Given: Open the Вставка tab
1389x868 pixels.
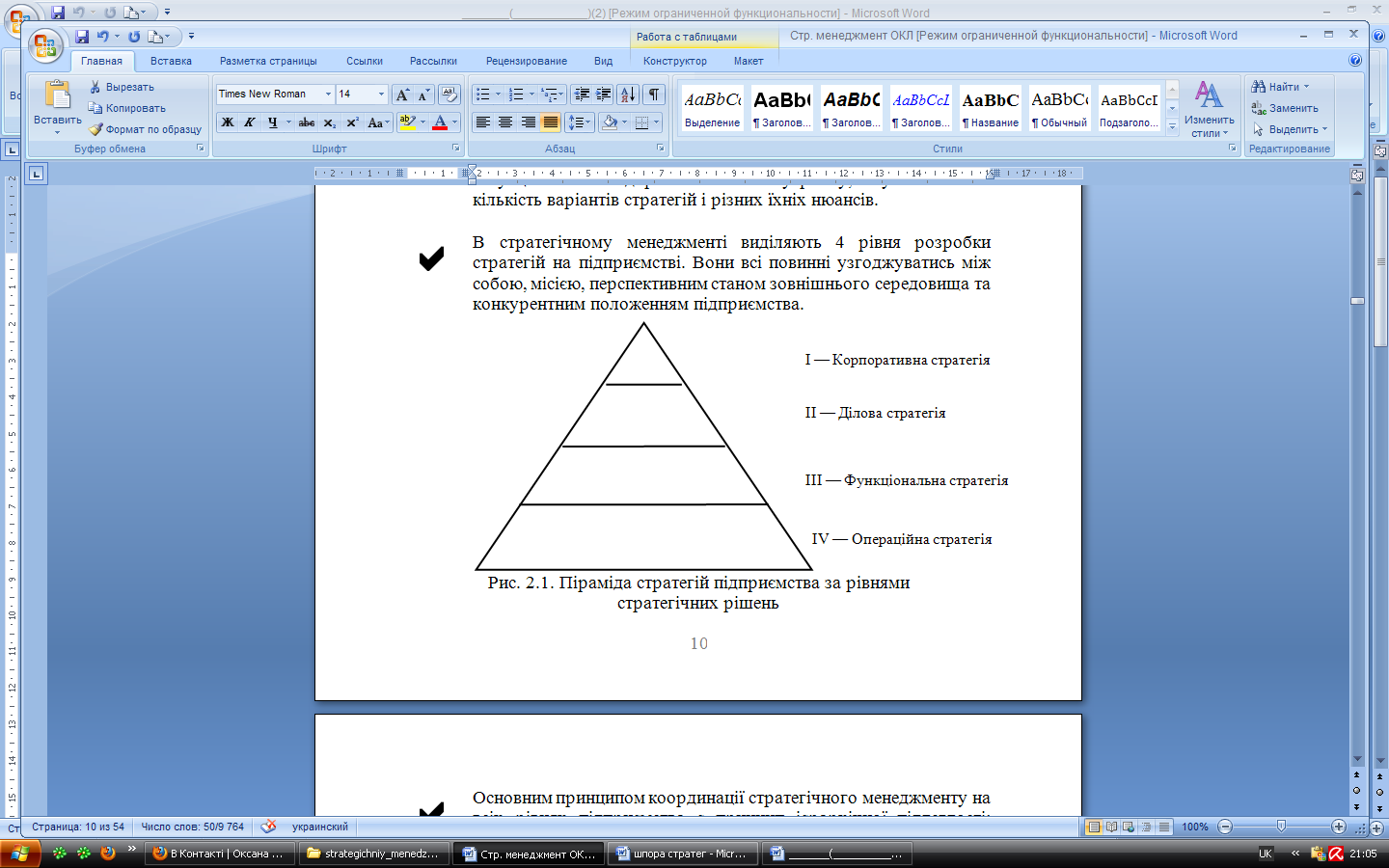Looking at the screenshot, I should tap(171, 61).
